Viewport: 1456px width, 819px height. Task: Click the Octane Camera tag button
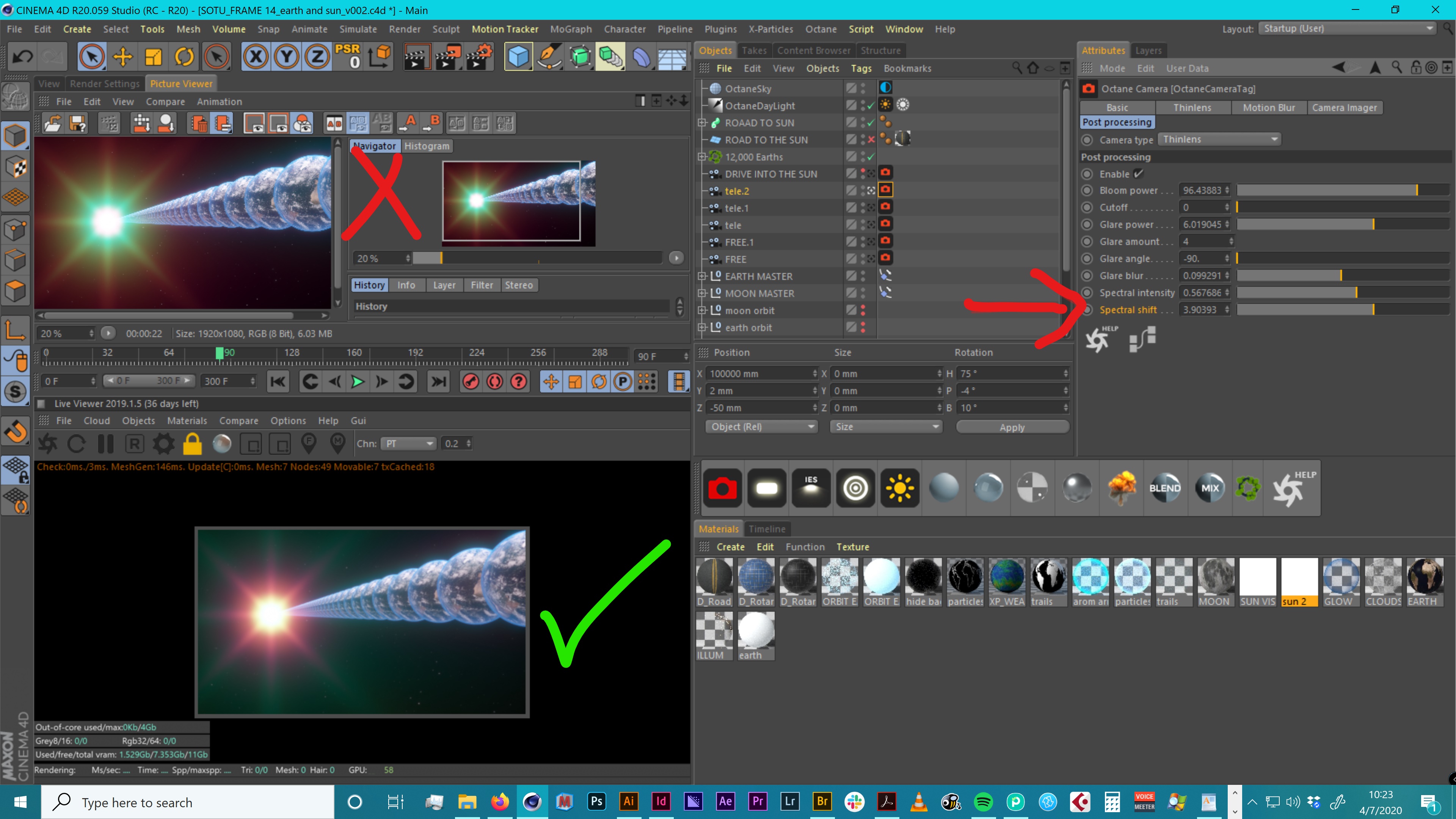pyautogui.click(x=722, y=487)
